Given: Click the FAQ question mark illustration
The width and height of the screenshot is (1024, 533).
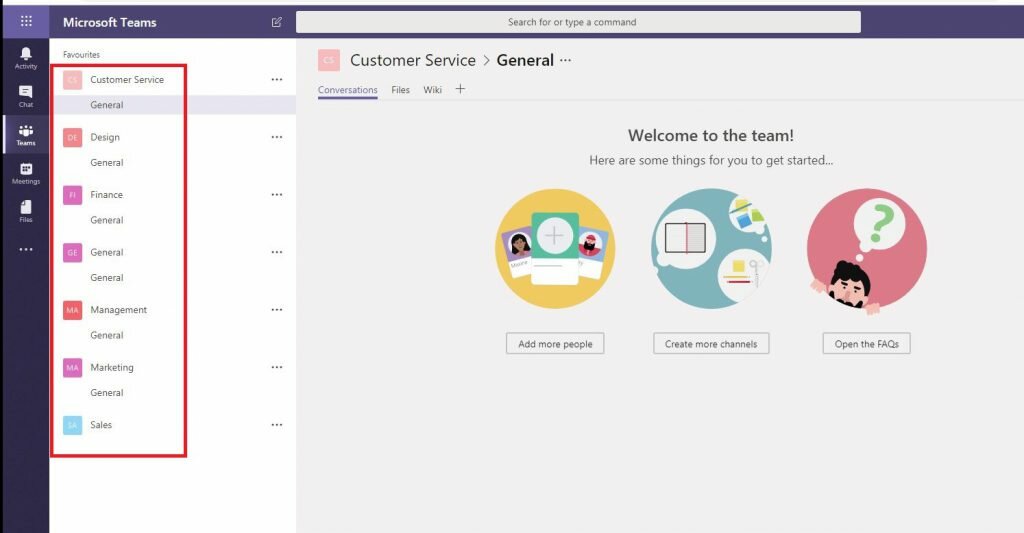Looking at the screenshot, I should pyautogui.click(x=867, y=251).
